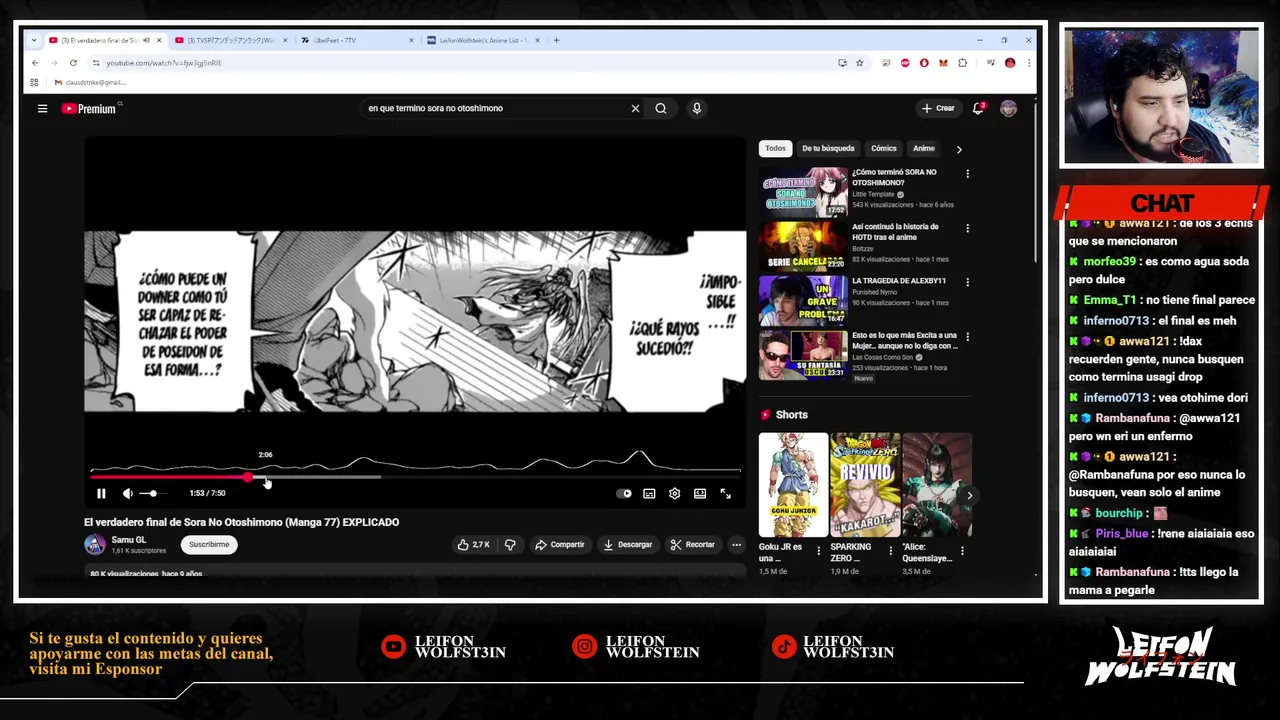Screen dimensions: 1280x720
Task: Open the HOTD history video thumbnail
Action: (803, 246)
